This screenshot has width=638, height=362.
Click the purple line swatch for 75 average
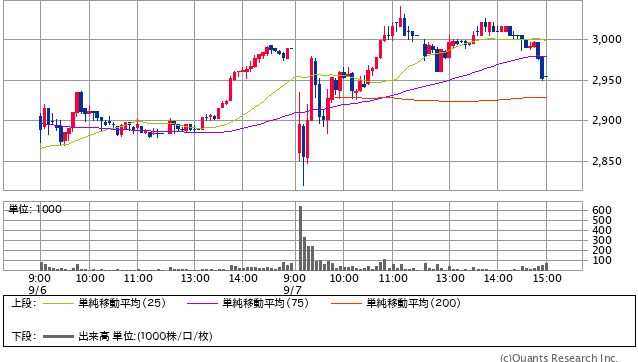[x=202, y=304]
